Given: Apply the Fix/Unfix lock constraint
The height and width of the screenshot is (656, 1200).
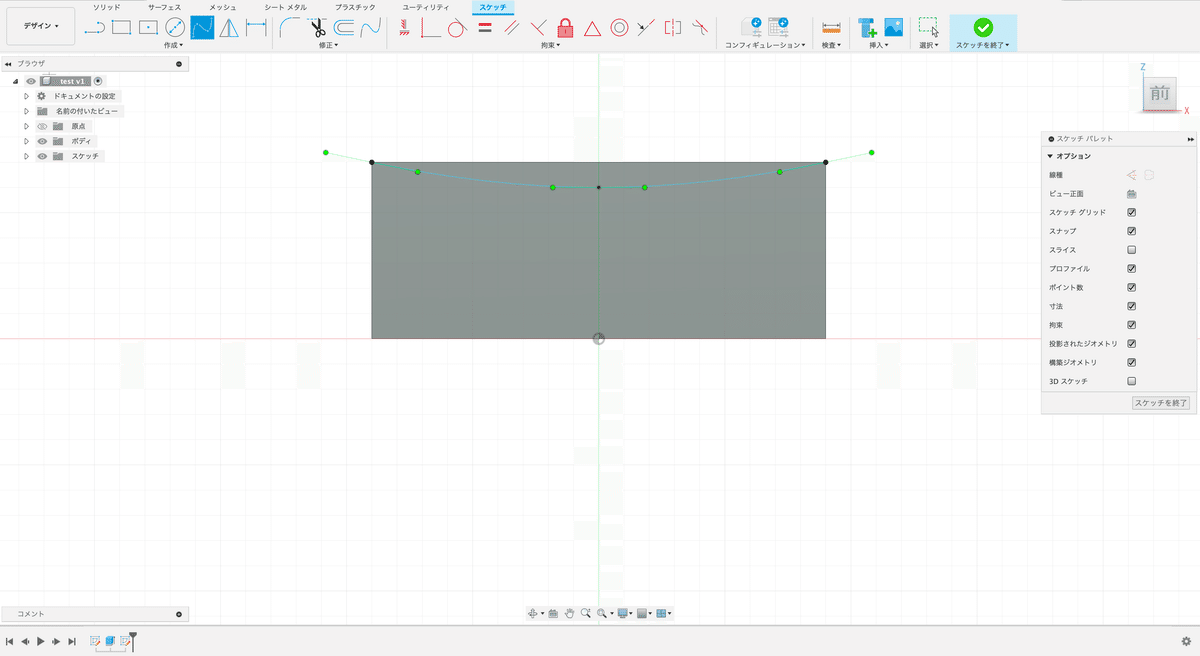Looking at the screenshot, I should 565,28.
